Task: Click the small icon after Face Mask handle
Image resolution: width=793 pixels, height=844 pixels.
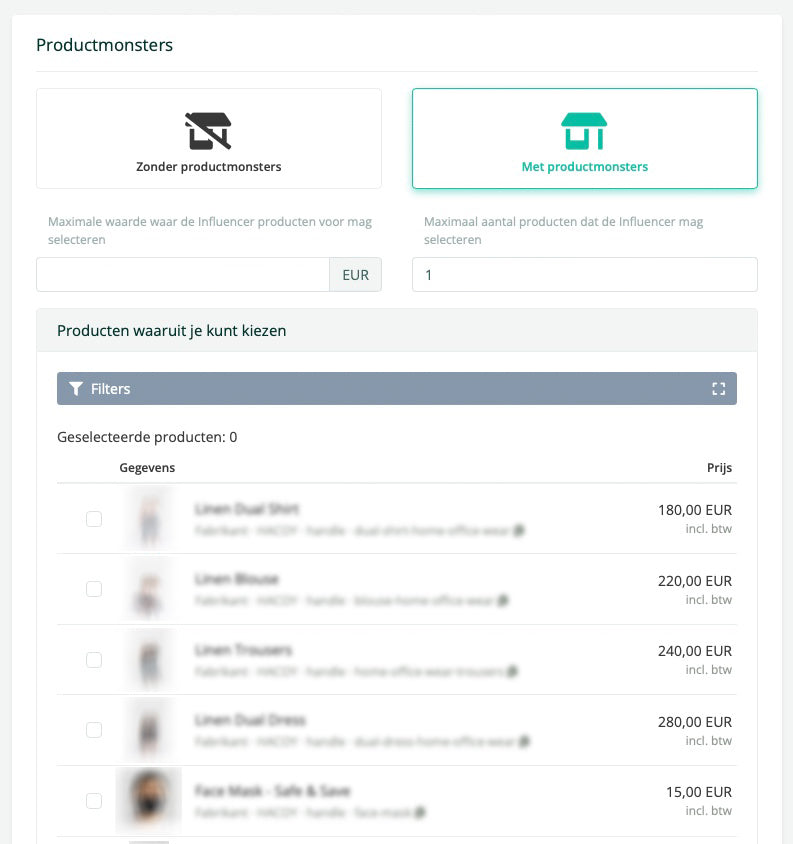Action: point(420,813)
